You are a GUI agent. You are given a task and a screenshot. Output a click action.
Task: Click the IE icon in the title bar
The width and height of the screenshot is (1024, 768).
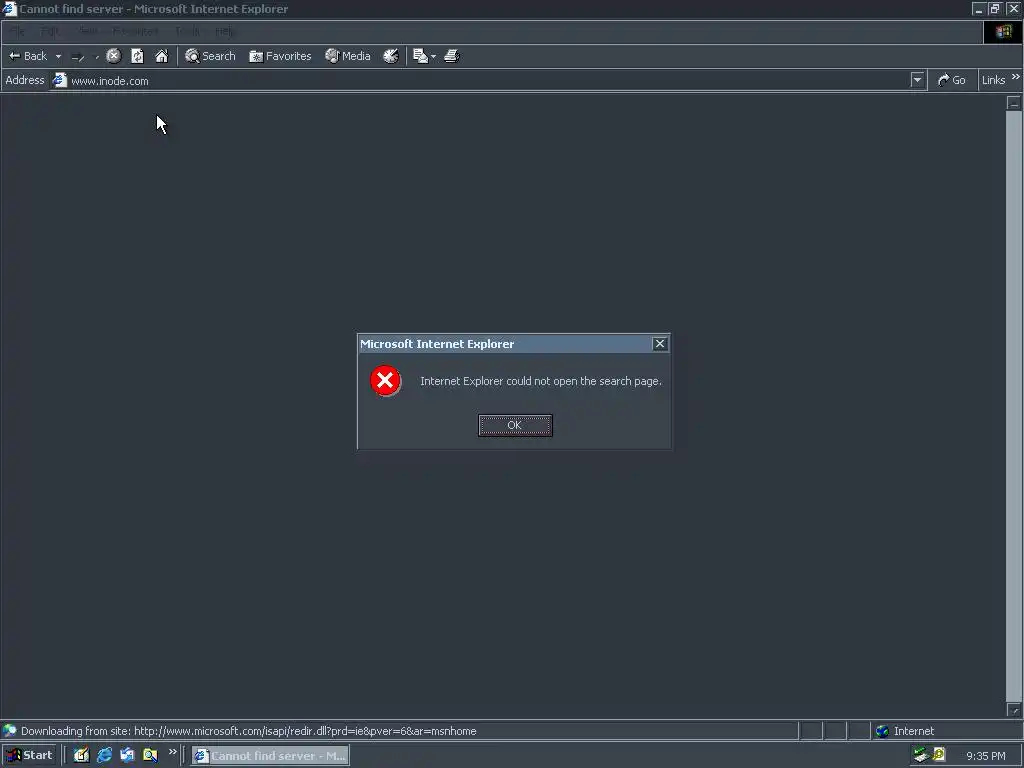pyautogui.click(x=9, y=8)
